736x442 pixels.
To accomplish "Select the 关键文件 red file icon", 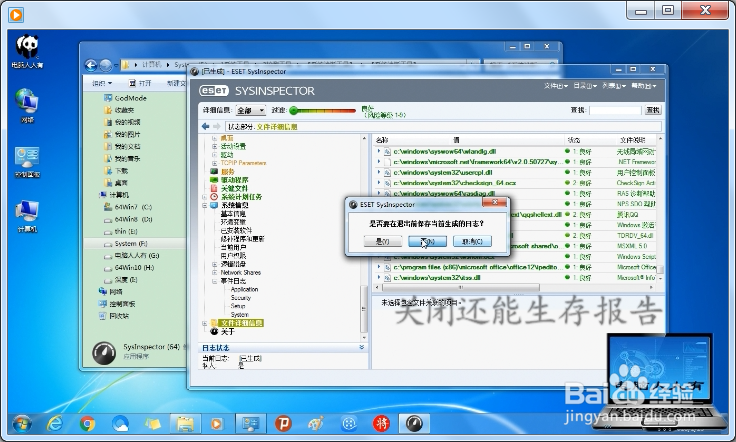I will [214, 188].
